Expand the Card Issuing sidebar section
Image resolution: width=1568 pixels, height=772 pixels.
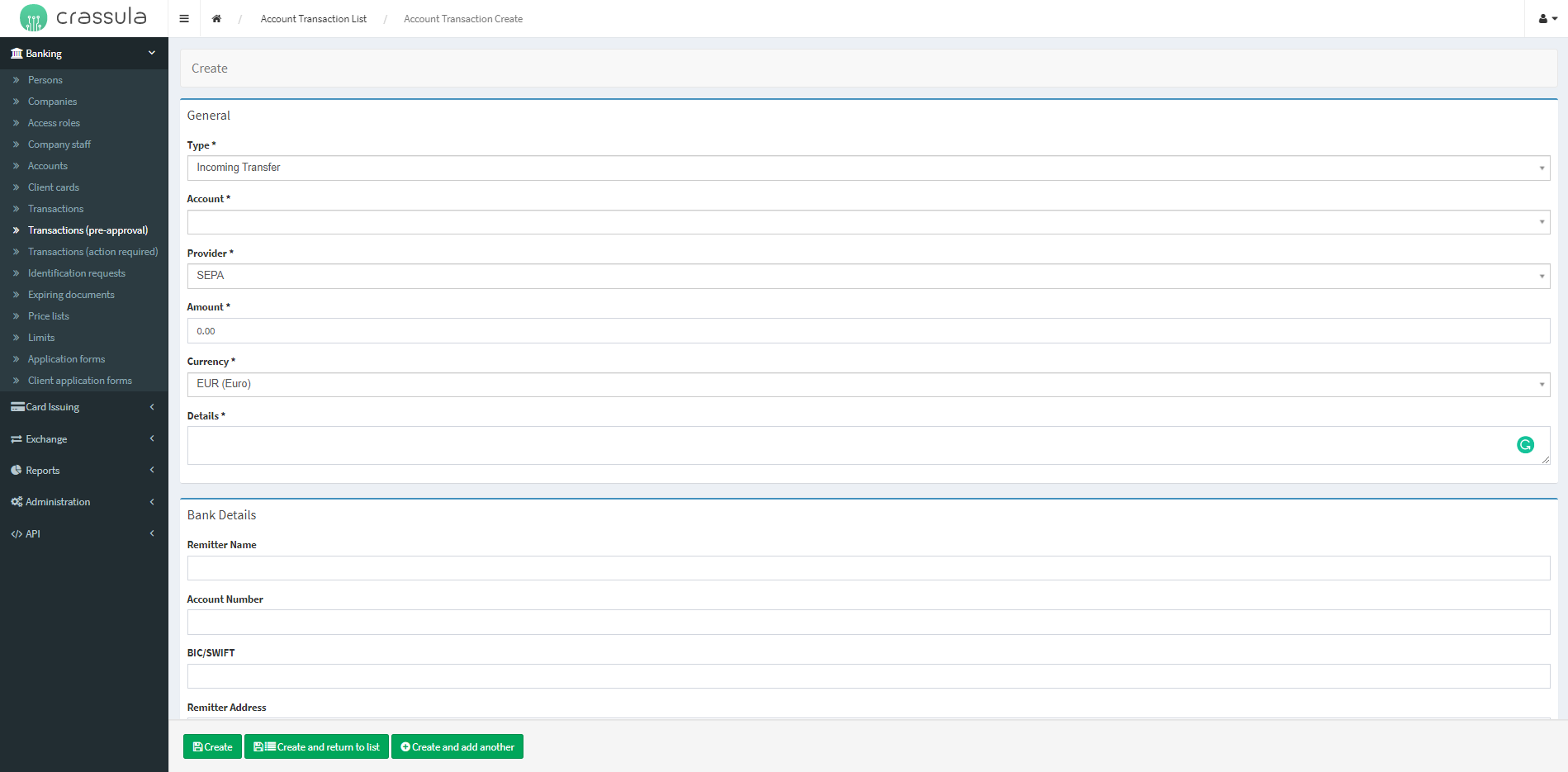(83, 407)
